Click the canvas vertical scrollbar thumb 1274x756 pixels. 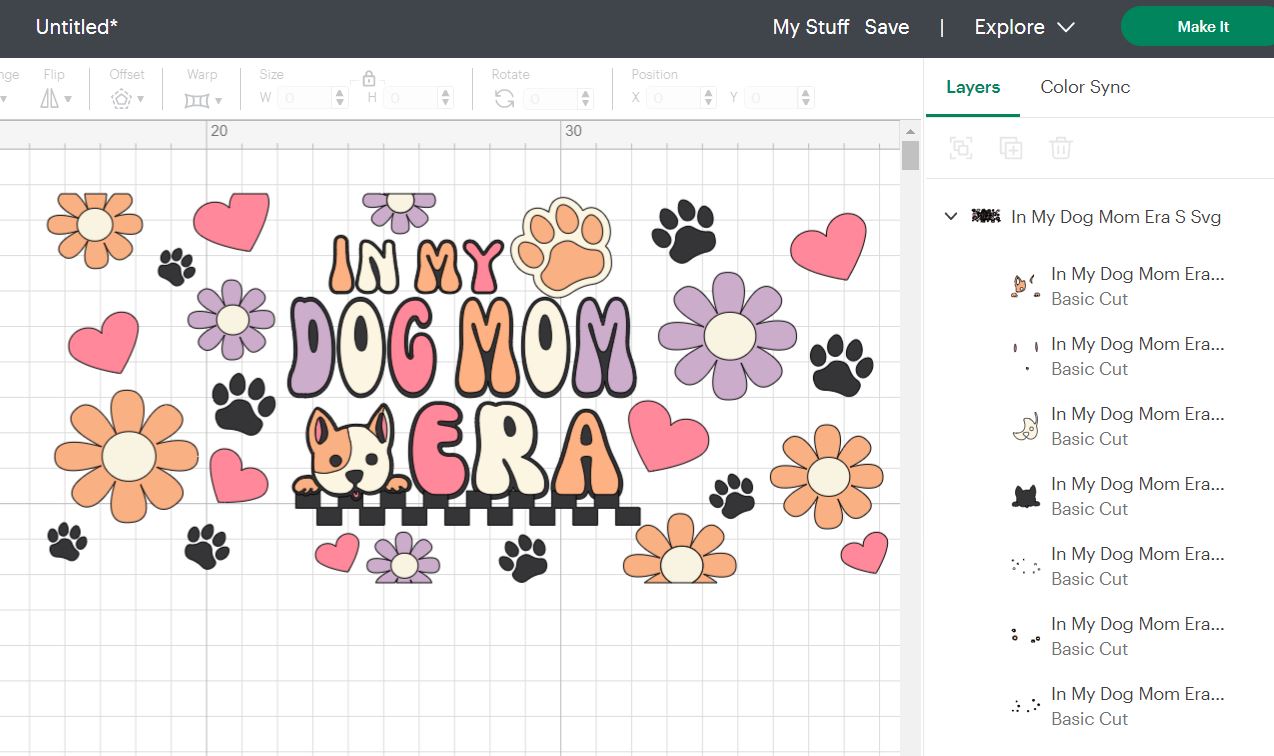pyautogui.click(x=909, y=156)
